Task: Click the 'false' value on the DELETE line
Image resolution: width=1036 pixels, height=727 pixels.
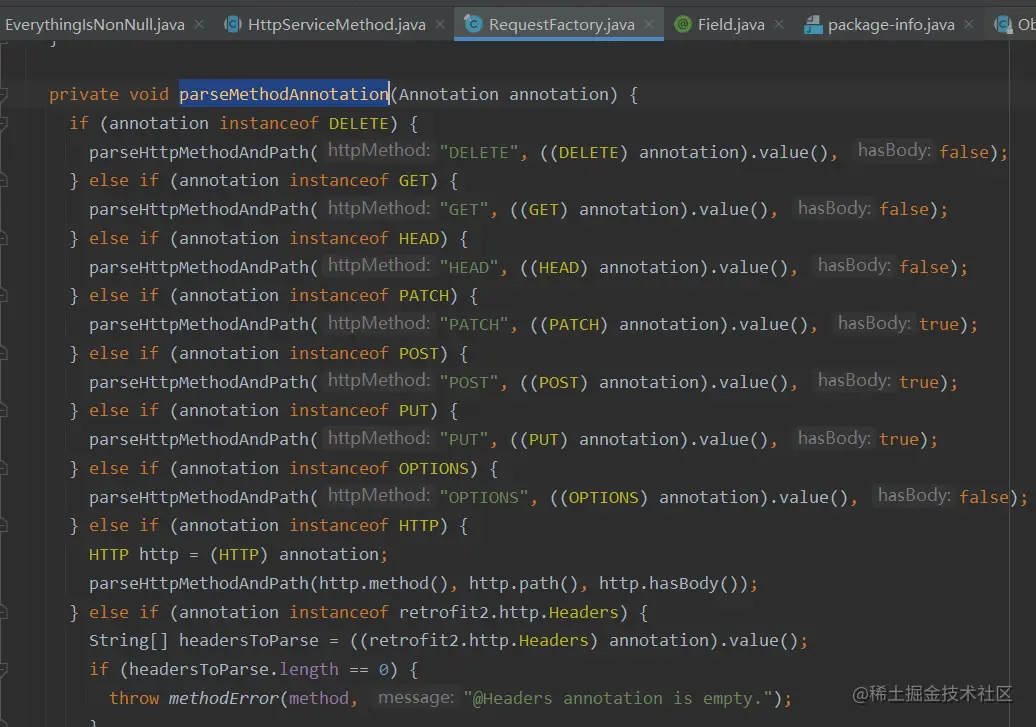Action: (964, 152)
